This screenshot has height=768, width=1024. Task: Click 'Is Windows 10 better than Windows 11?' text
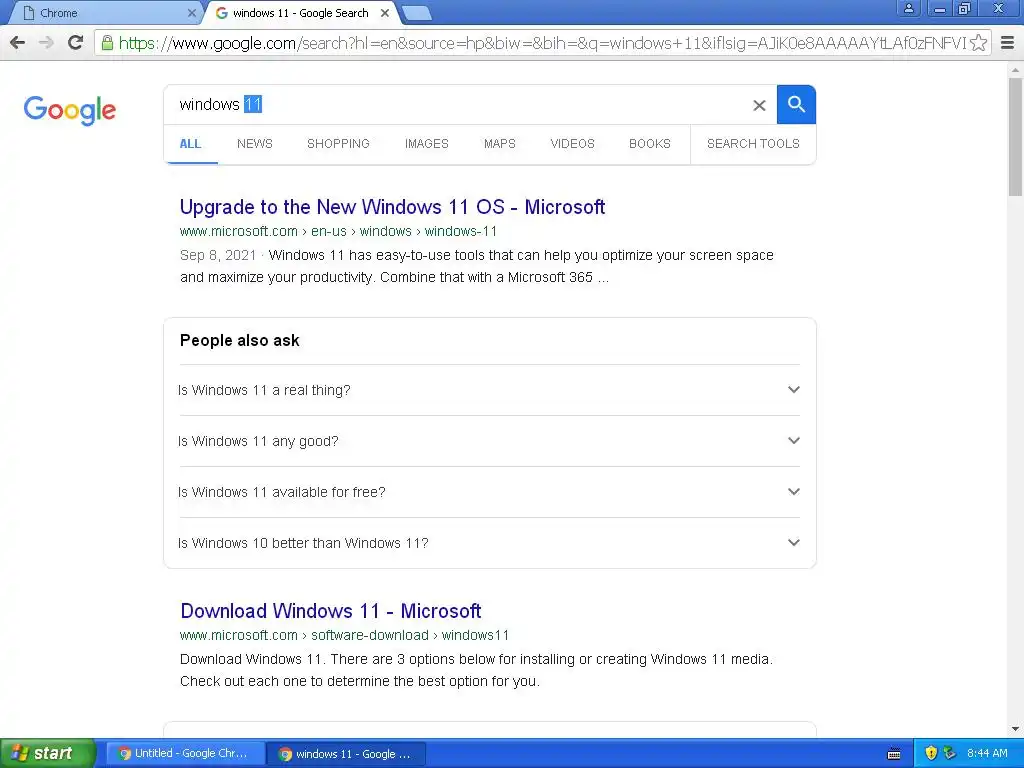click(303, 543)
